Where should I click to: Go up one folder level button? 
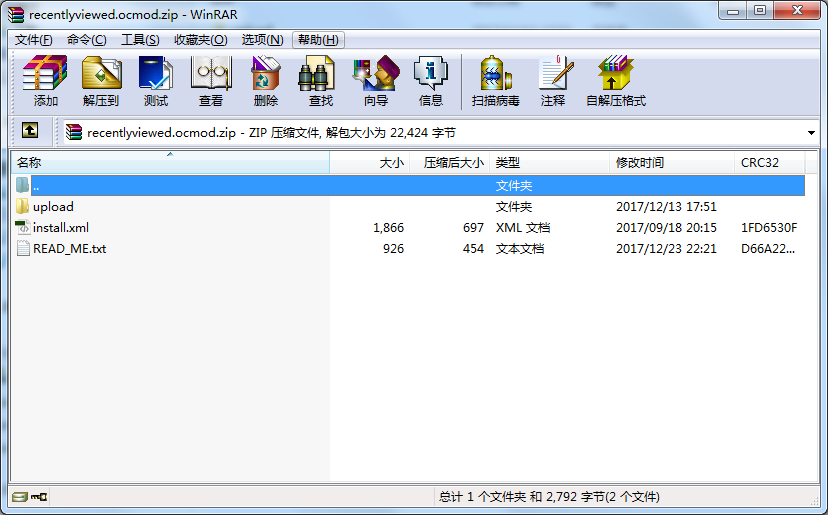[x=30, y=130]
